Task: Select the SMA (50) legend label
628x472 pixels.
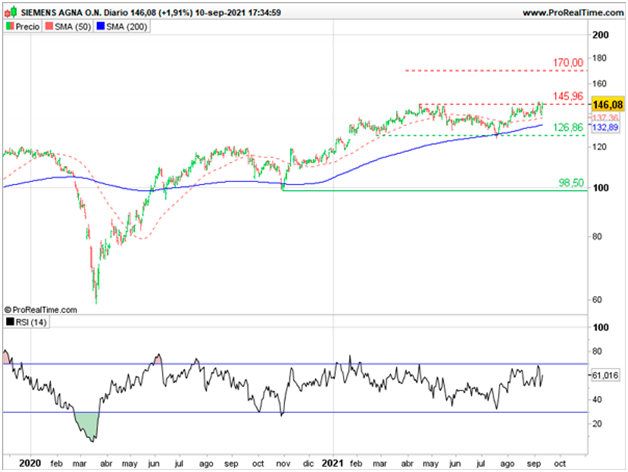Action: click(x=73, y=27)
